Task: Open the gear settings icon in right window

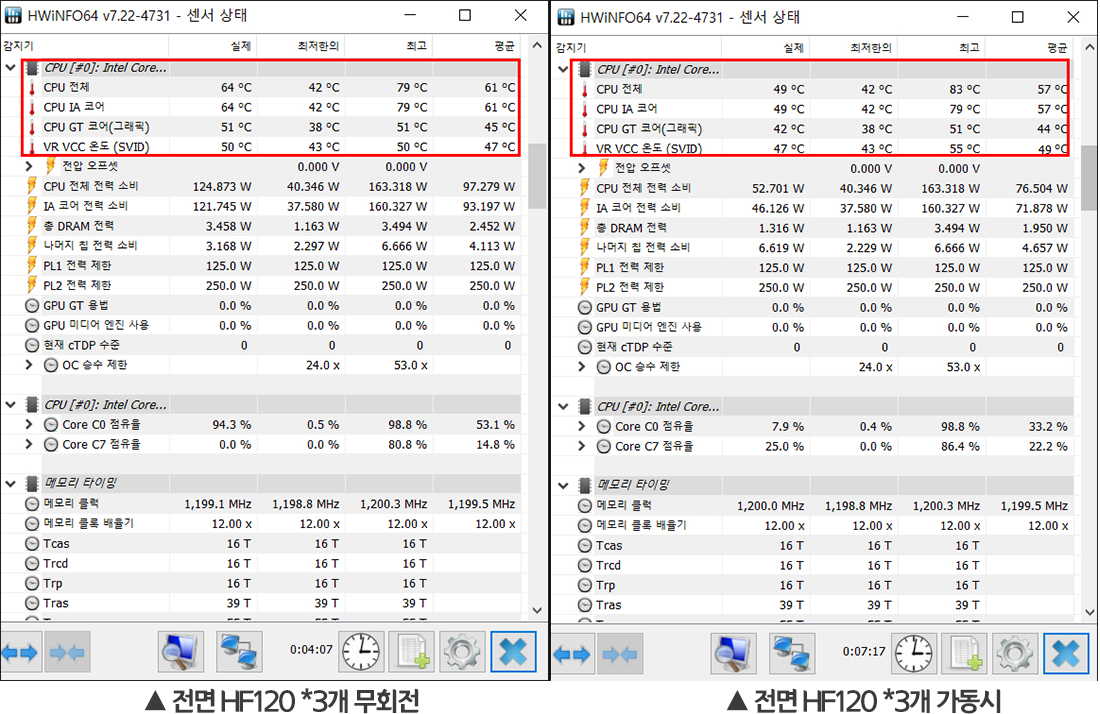Action: click(1014, 654)
